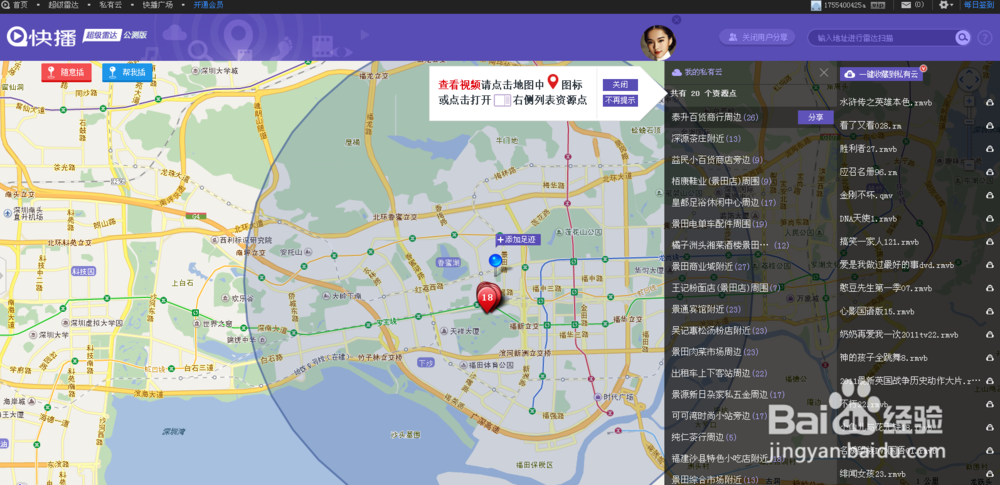Open the mail message icon
Image resolution: width=1000 pixels, height=485 pixels.
(x=906, y=4)
